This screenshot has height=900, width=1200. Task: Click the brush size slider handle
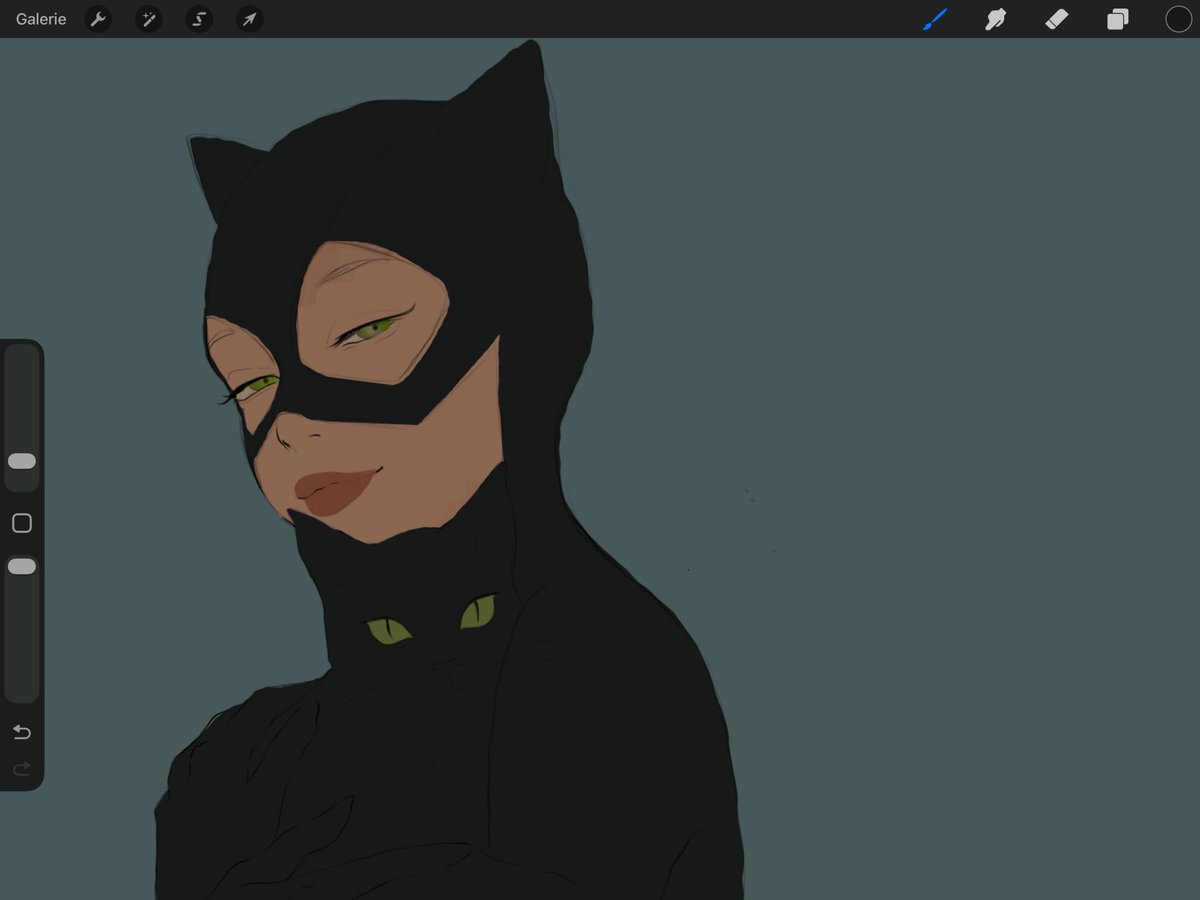point(22,461)
